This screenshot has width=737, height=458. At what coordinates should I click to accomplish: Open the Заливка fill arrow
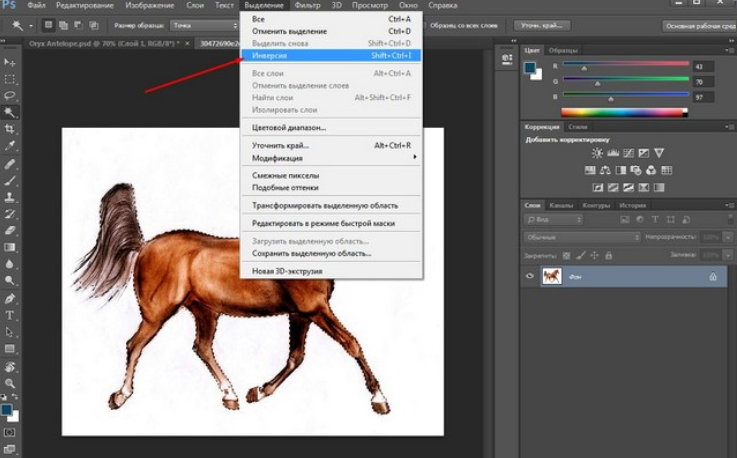coord(729,255)
